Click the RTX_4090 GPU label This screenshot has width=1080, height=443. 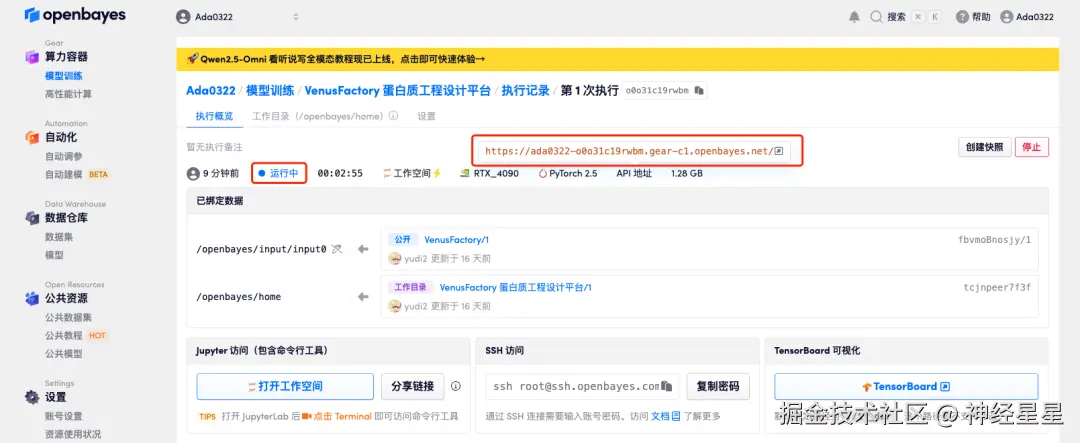click(489, 174)
